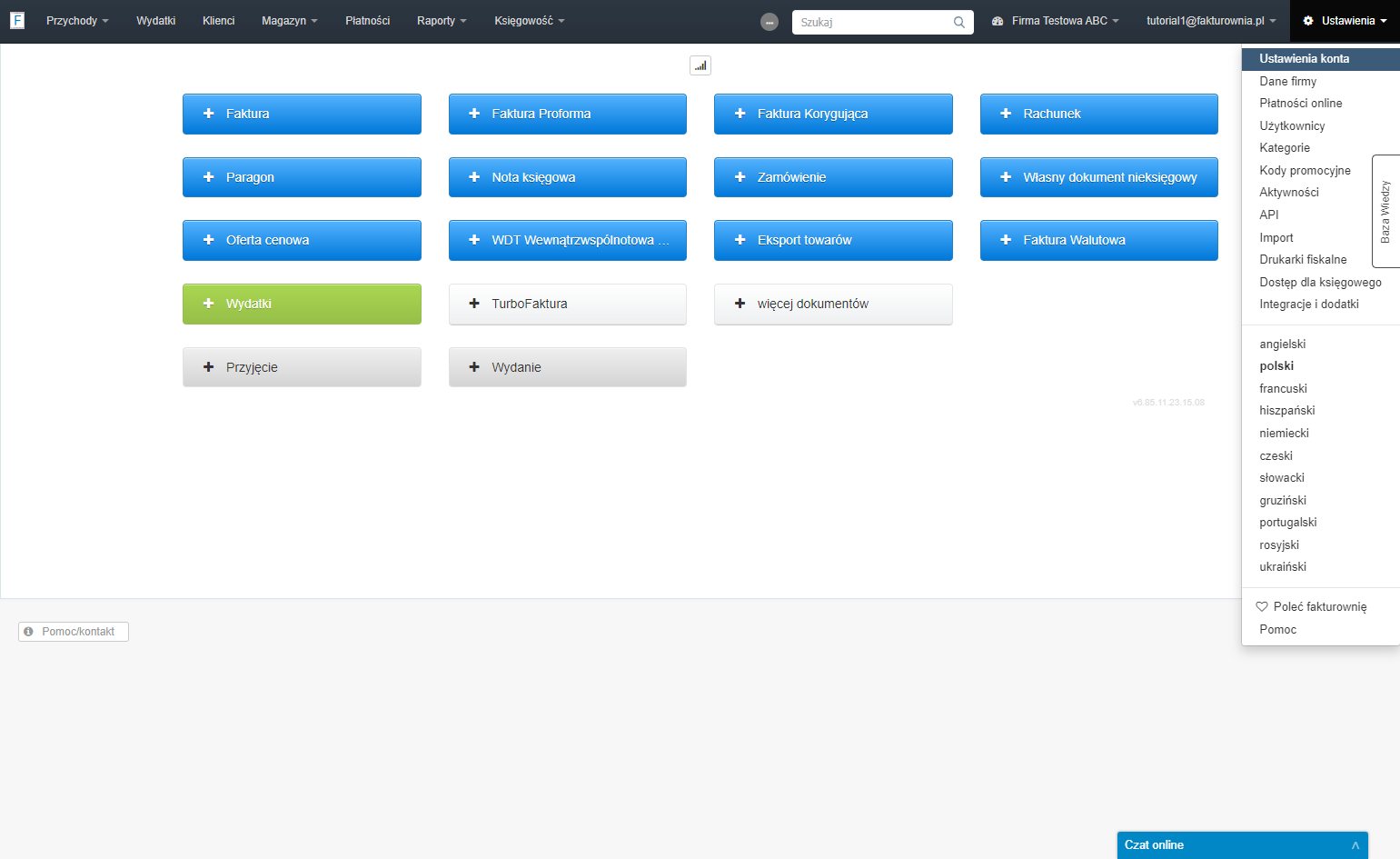Expand the Magazyn dropdown
Viewport: 1400px width, 859px height.
tap(290, 21)
